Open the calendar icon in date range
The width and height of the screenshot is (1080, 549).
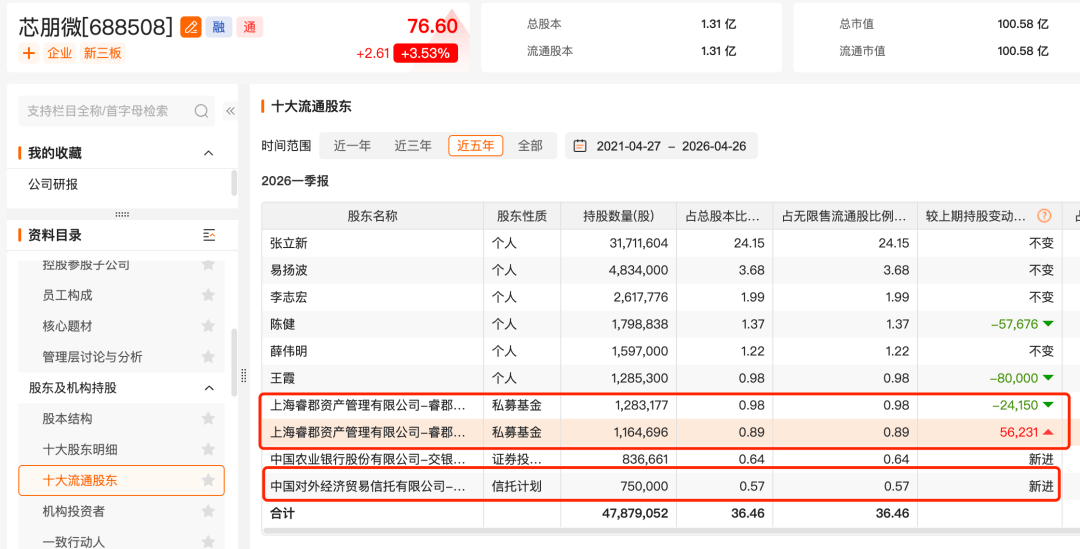click(580, 146)
